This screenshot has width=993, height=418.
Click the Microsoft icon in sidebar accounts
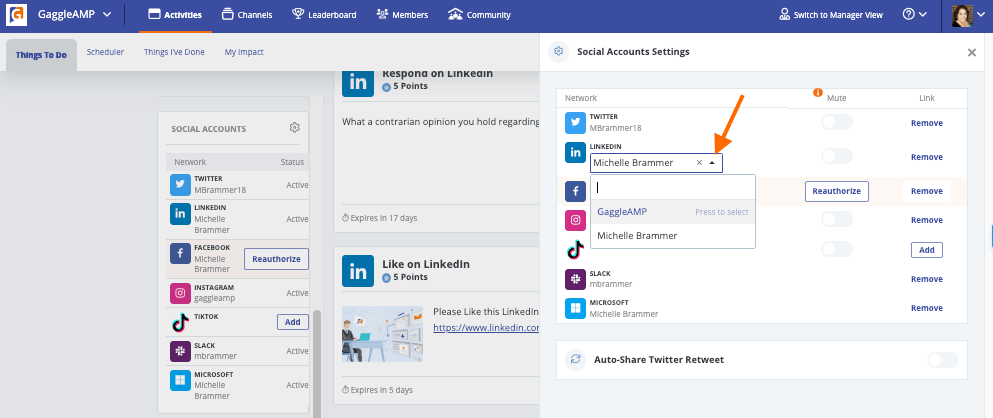click(180, 381)
